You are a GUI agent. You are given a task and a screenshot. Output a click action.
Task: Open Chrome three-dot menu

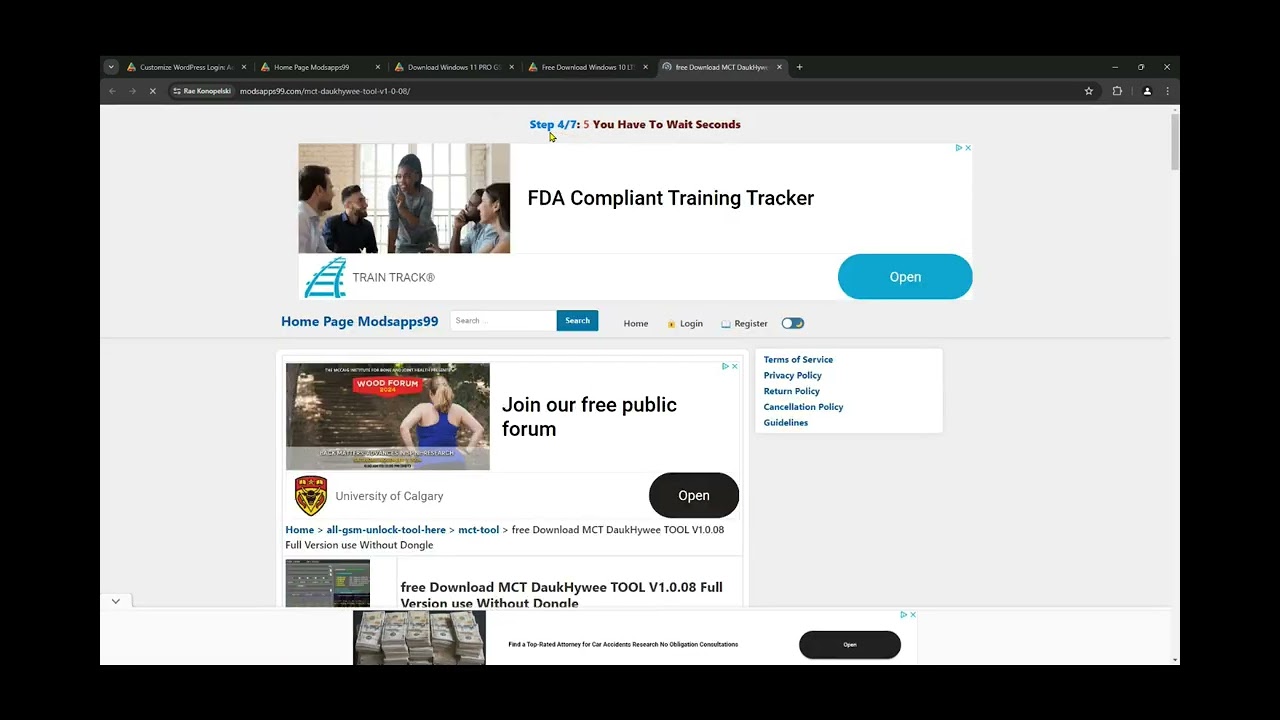point(1167,91)
